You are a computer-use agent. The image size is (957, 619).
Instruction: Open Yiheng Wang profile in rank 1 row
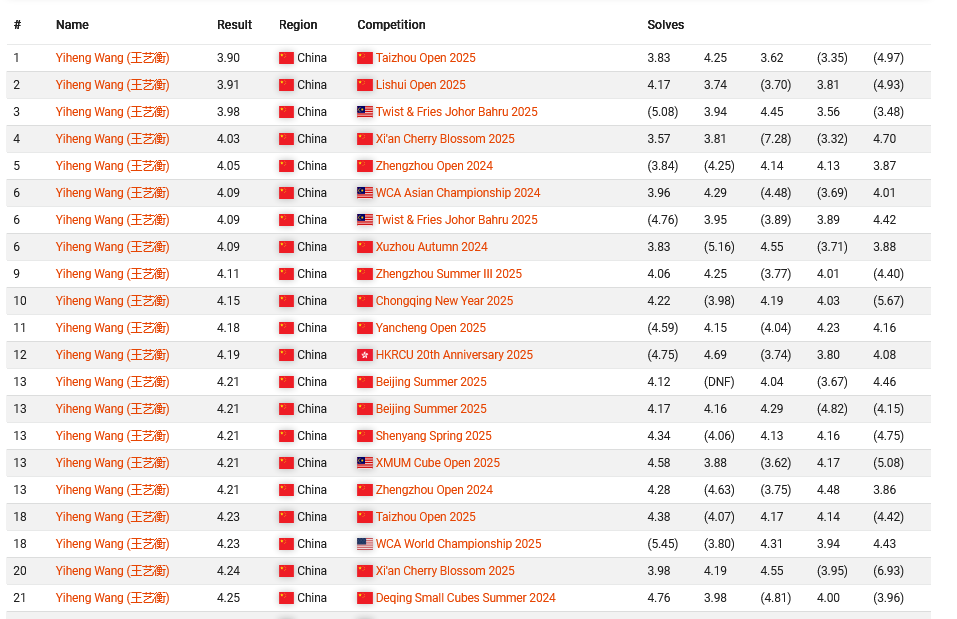click(112, 58)
